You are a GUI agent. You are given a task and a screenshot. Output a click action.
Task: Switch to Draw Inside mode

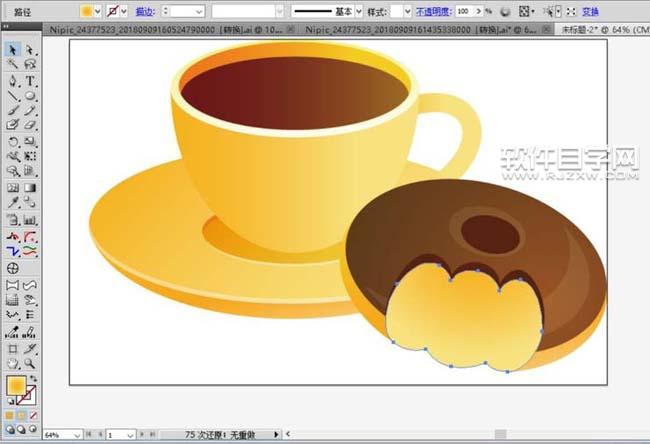(32, 429)
